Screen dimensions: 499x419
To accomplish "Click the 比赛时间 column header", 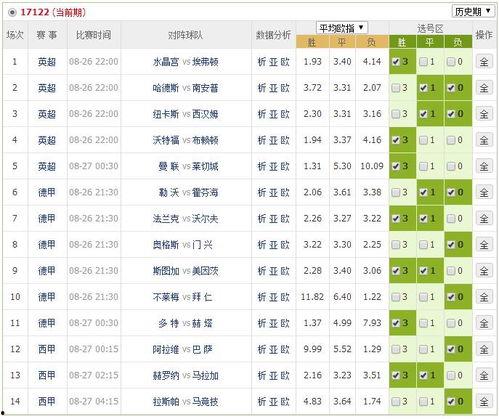I will point(94,35).
